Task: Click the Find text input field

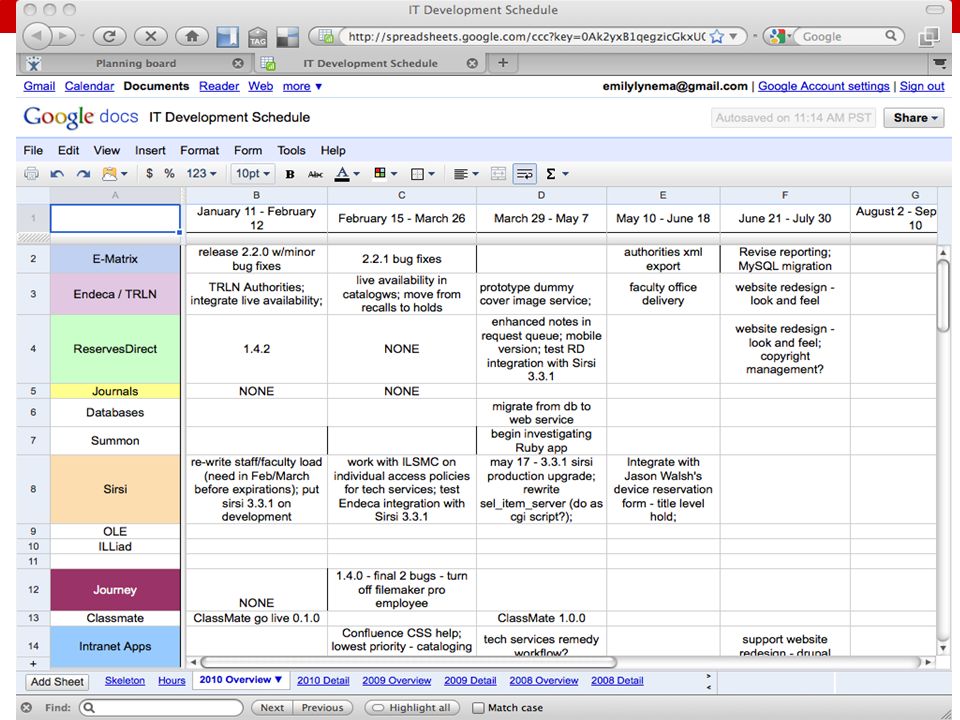Action: [162, 708]
